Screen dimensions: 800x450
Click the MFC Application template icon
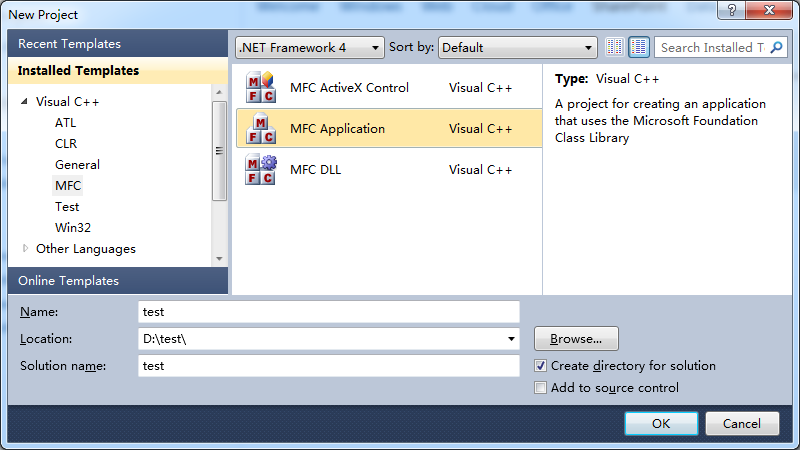click(x=260, y=129)
